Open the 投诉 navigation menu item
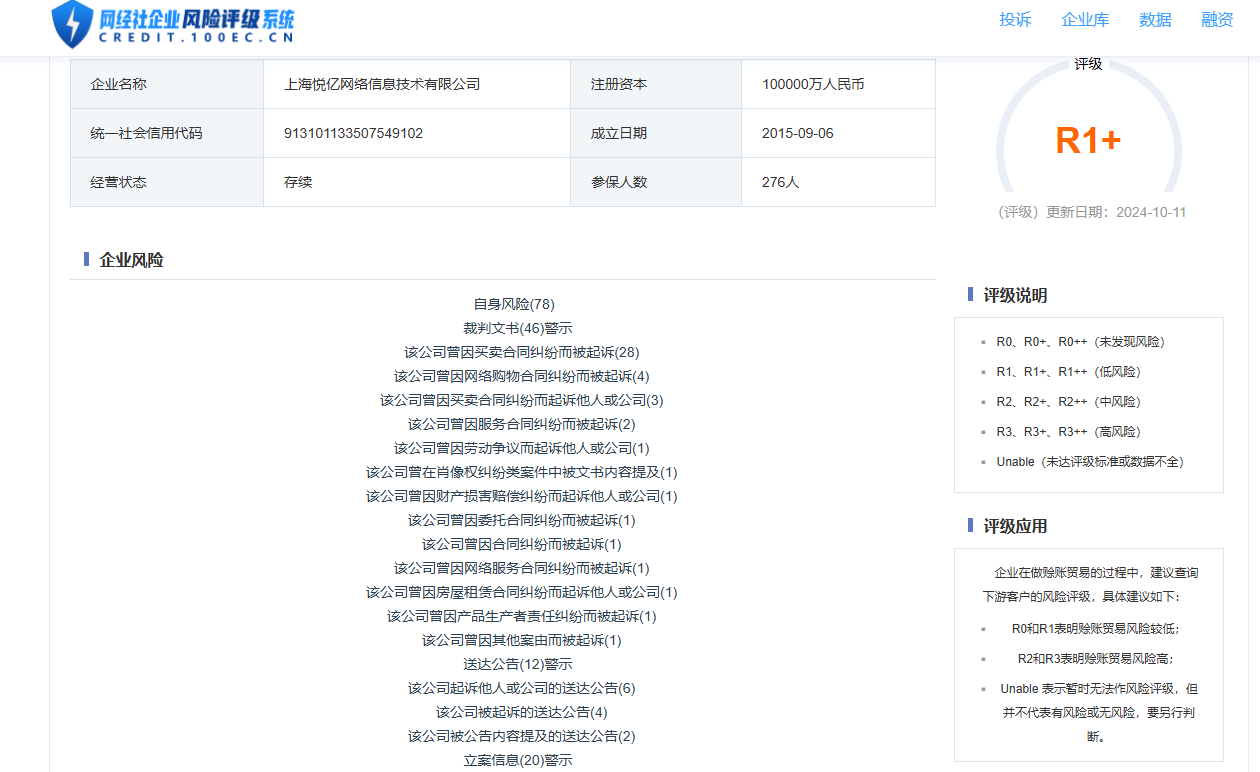The width and height of the screenshot is (1260, 772). [x=1015, y=20]
